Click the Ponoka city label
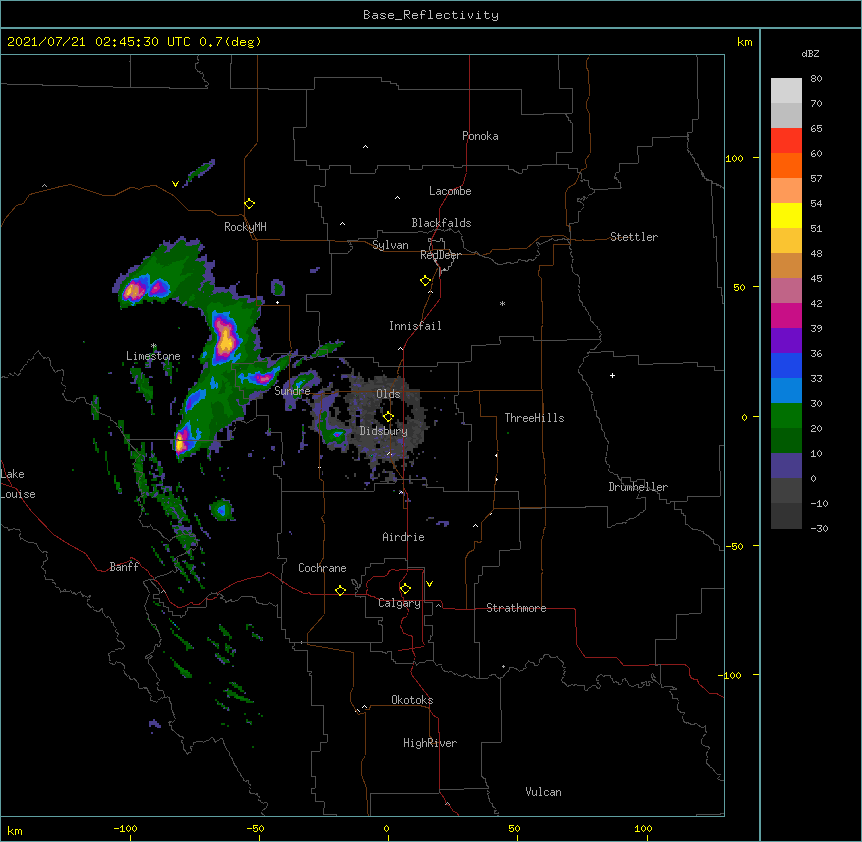This screenshot has width=862, height=842. click(480, 136)
